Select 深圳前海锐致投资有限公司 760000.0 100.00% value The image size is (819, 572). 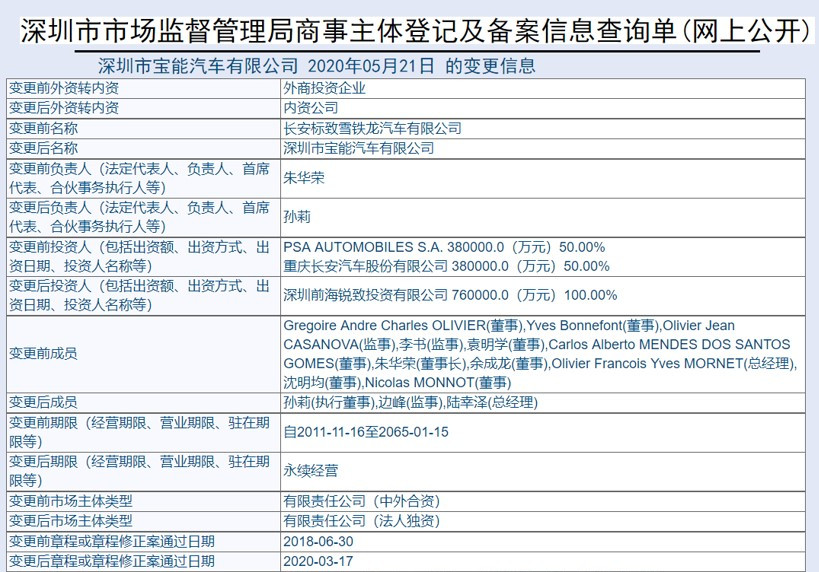click(x=450, y=295)
